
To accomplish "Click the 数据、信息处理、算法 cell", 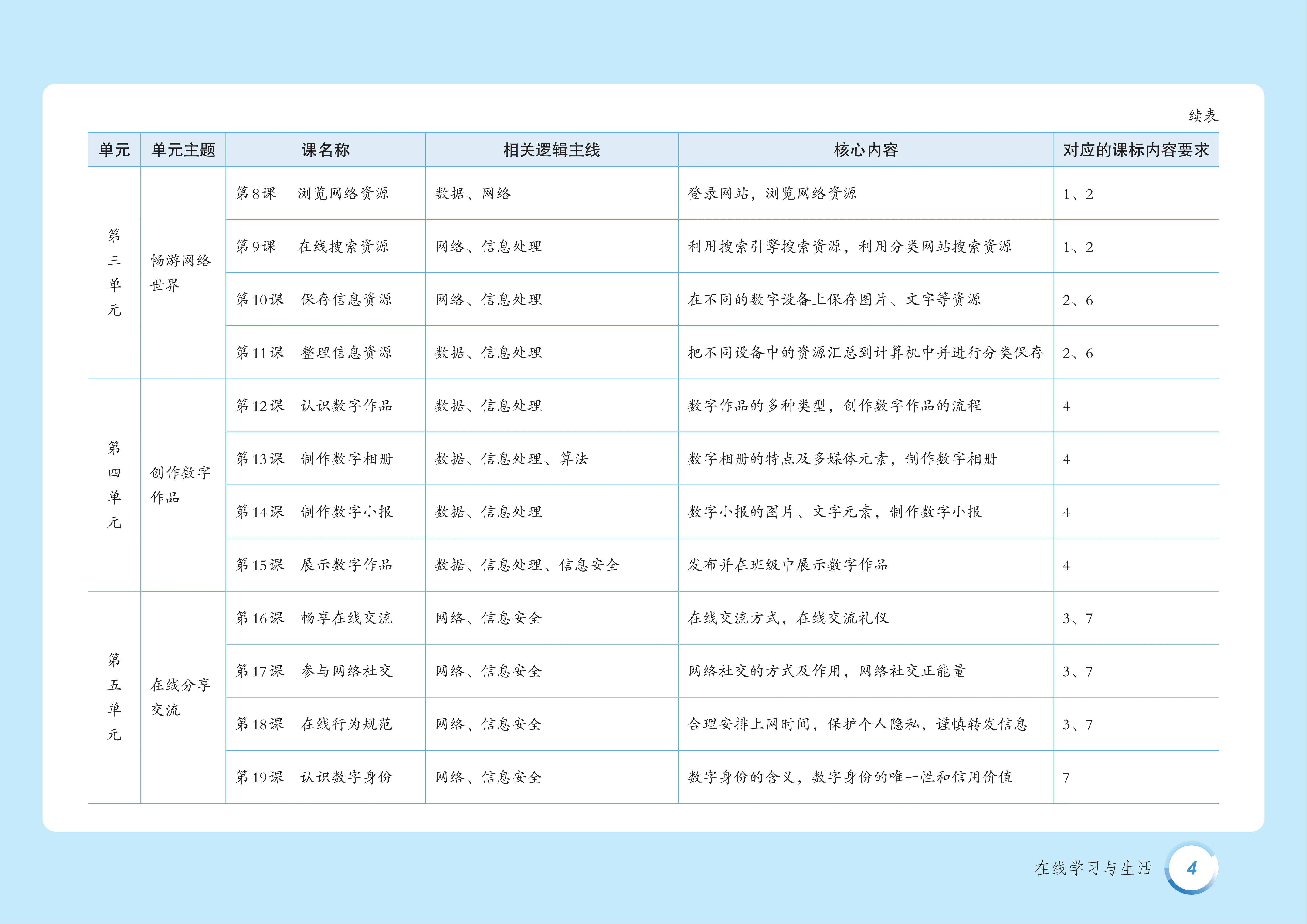I will (511, 459).
